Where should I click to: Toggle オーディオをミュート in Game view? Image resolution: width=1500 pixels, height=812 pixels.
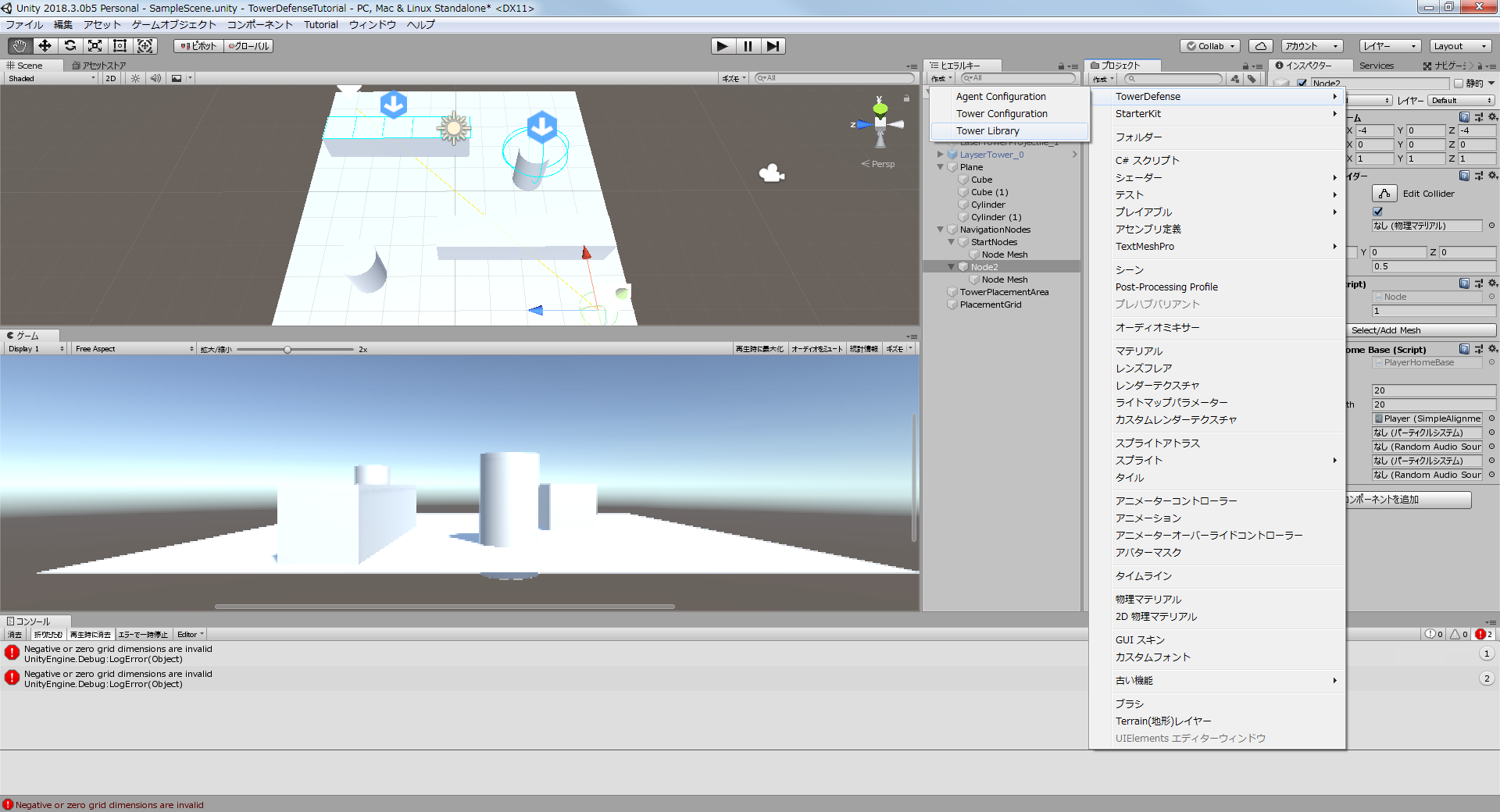[x=816, y=349]
